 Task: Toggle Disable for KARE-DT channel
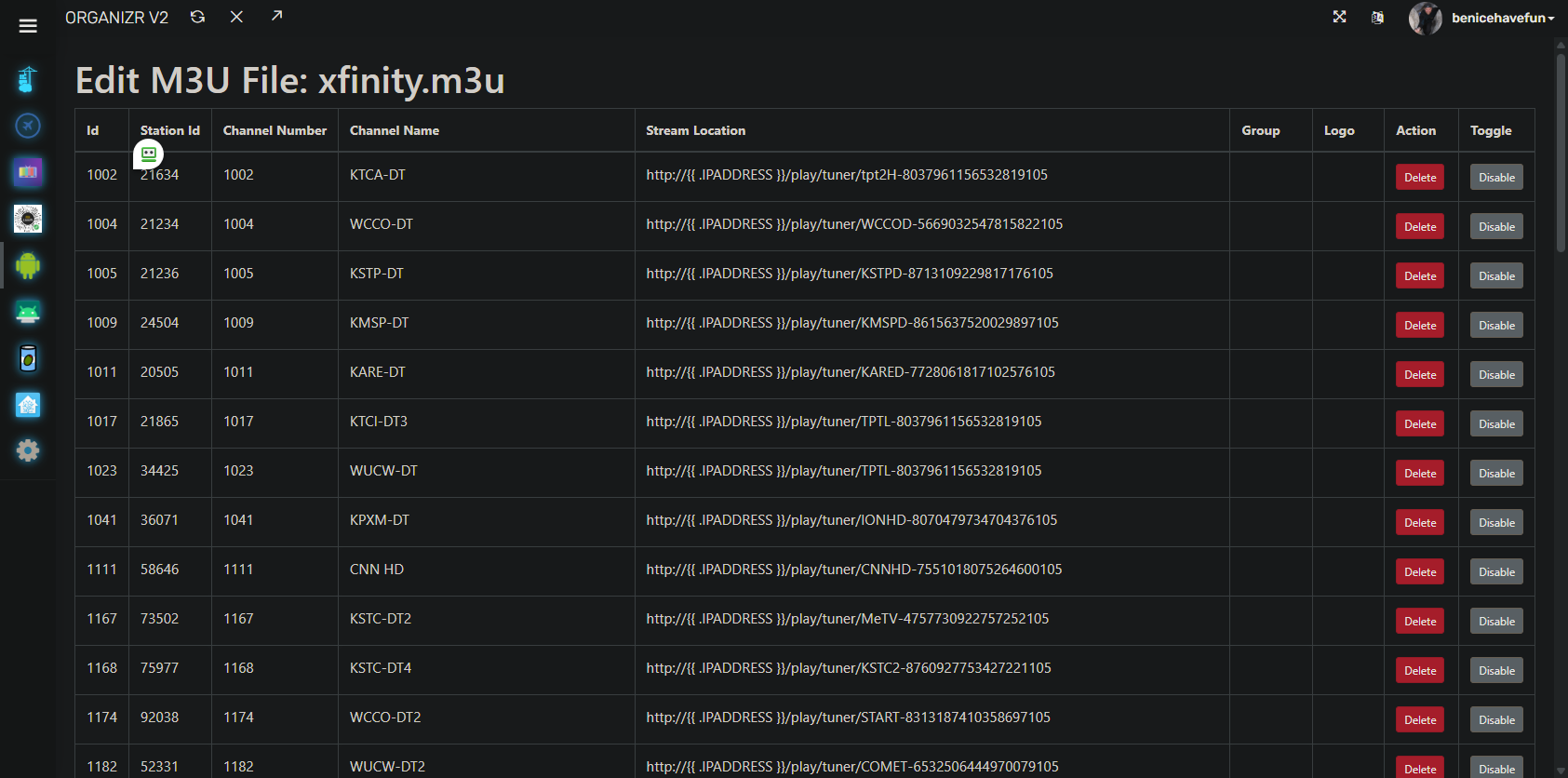click(x=1495, y=375)
